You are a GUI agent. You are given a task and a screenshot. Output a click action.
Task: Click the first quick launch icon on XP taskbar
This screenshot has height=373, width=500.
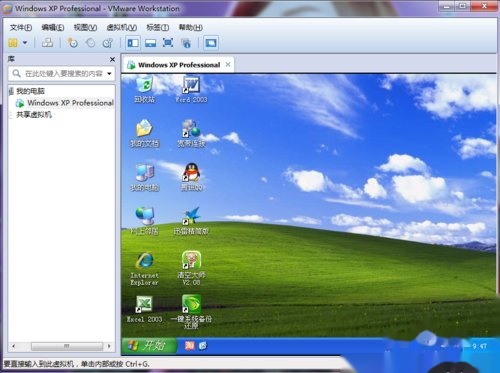[x=190, y=346]
